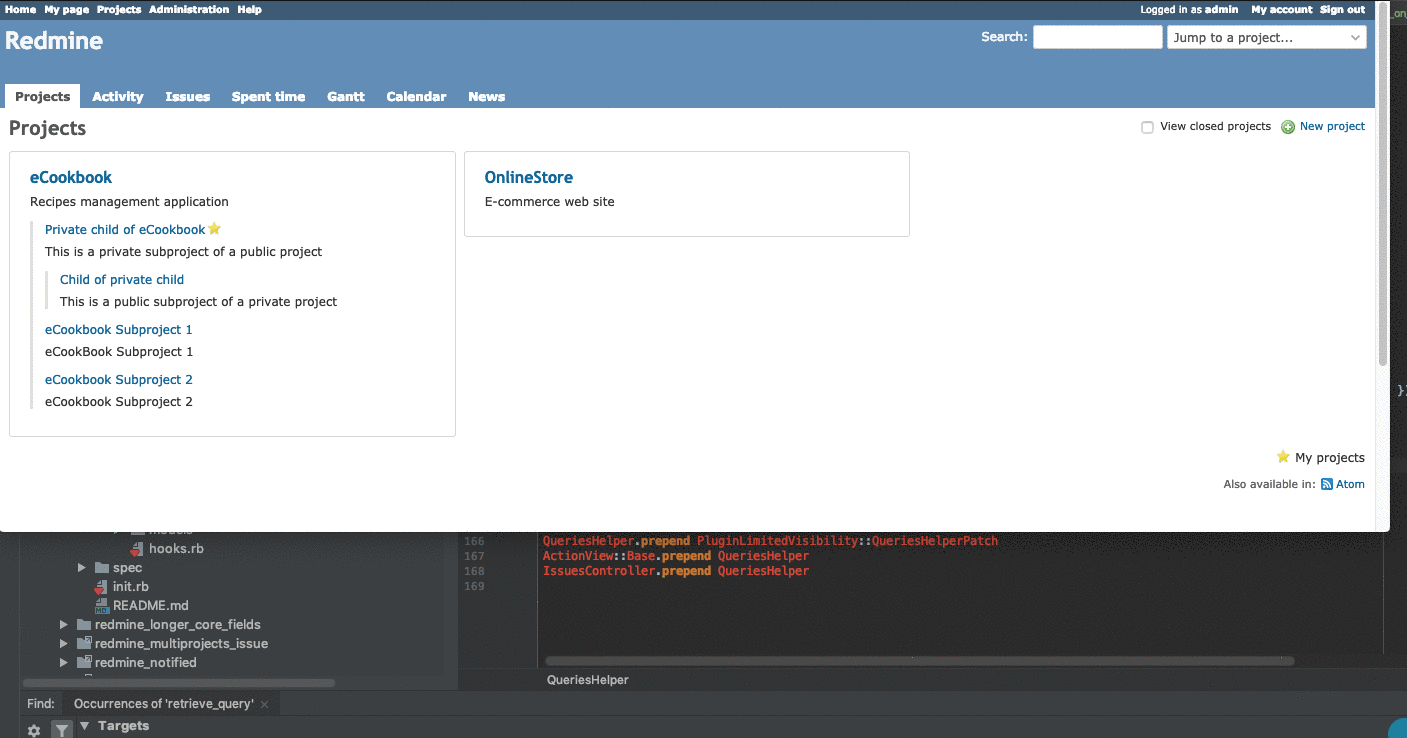
Task: Open the Administration menu item
Action: click(x=189, y=9)
